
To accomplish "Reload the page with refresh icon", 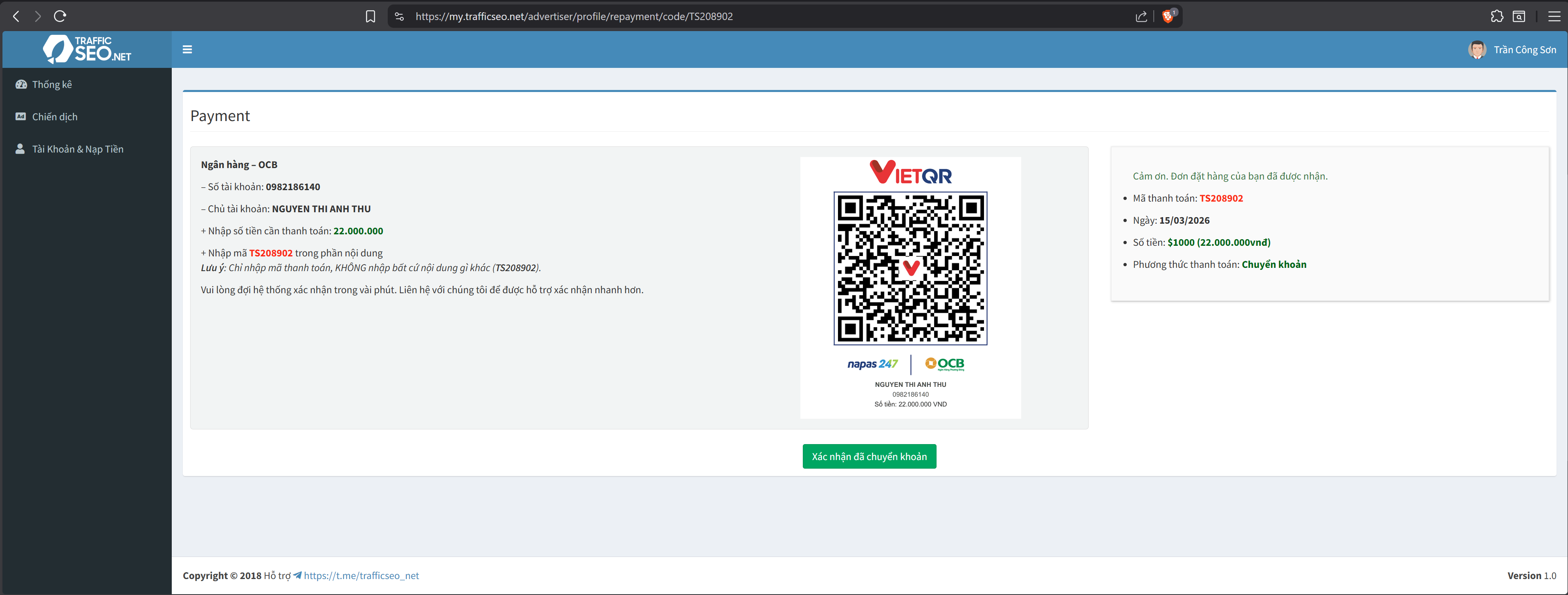I will click(x=60, y=16).
